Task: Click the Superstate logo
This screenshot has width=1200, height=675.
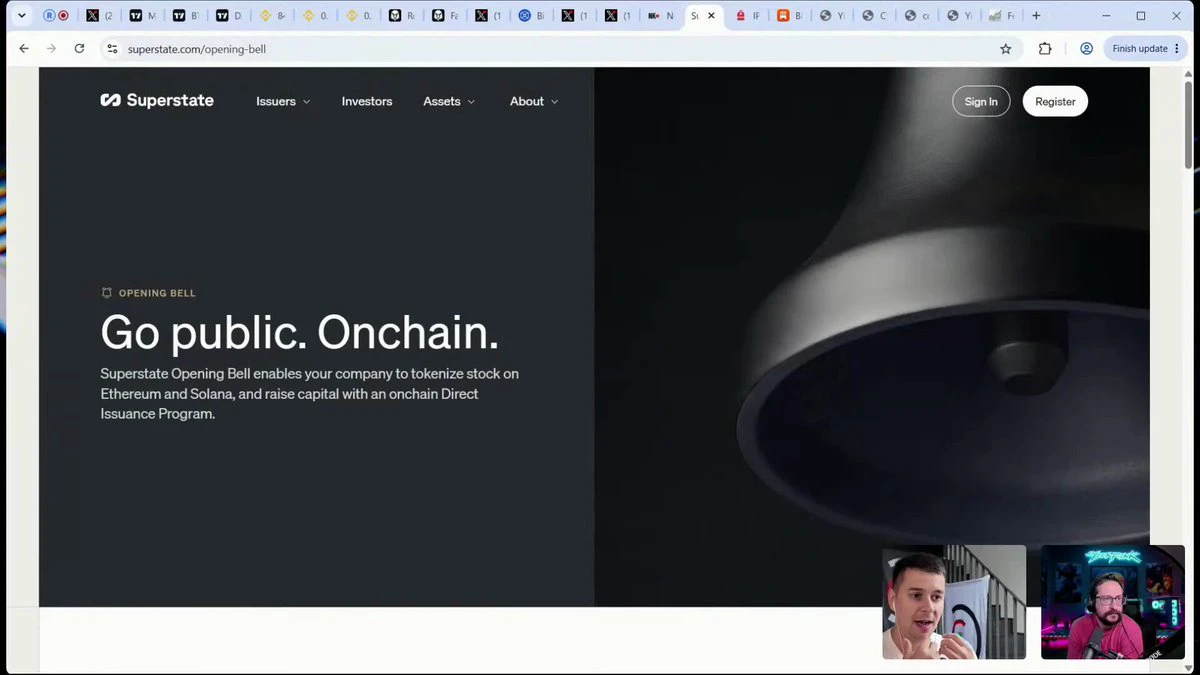Action: pyautogui.click(x=157, y=101)
